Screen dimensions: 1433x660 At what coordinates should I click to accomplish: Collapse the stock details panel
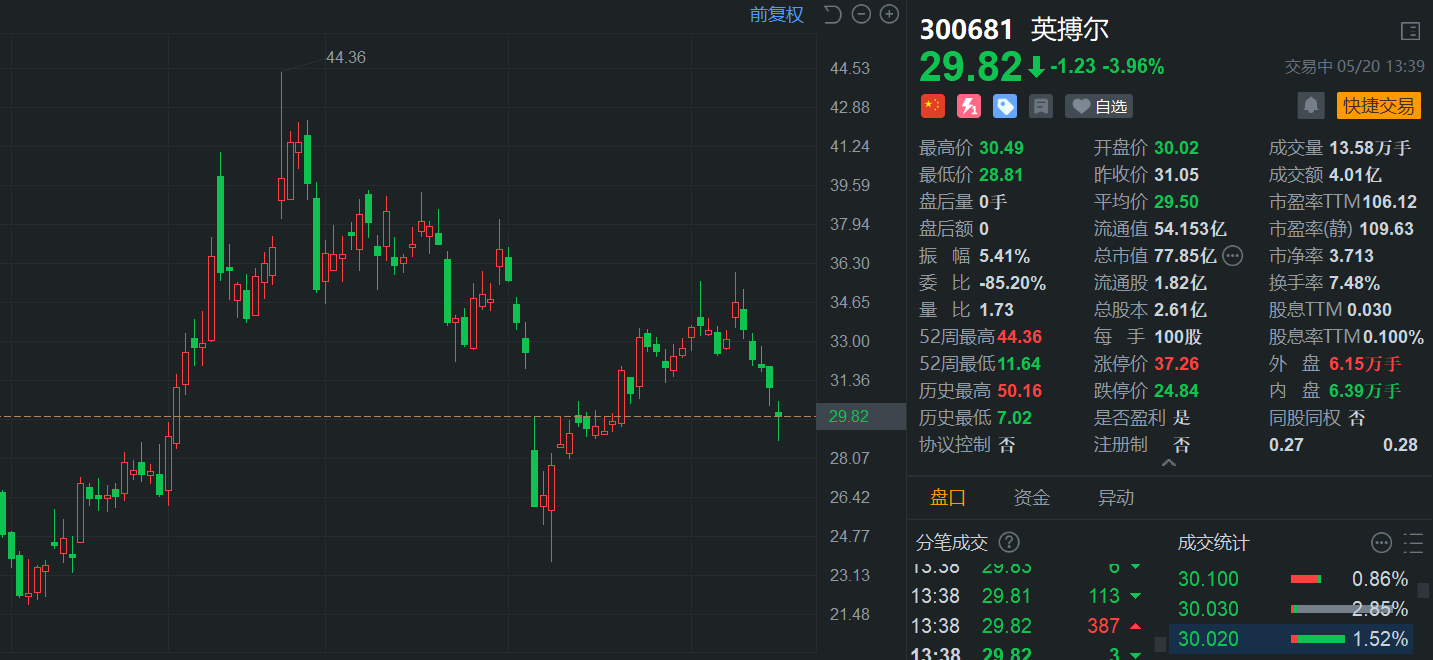click(1169, 463)
